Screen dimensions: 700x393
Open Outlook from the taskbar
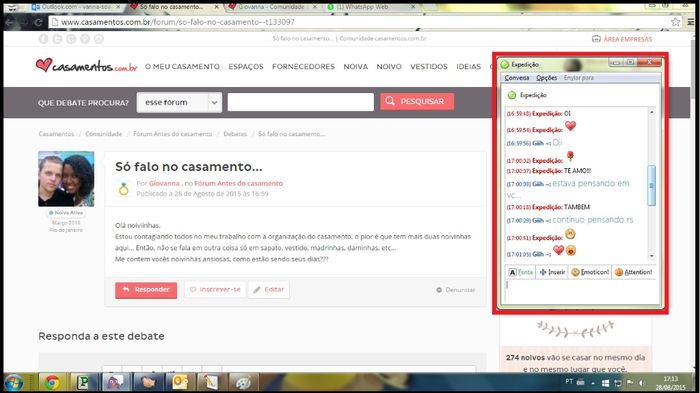point(180,383)
